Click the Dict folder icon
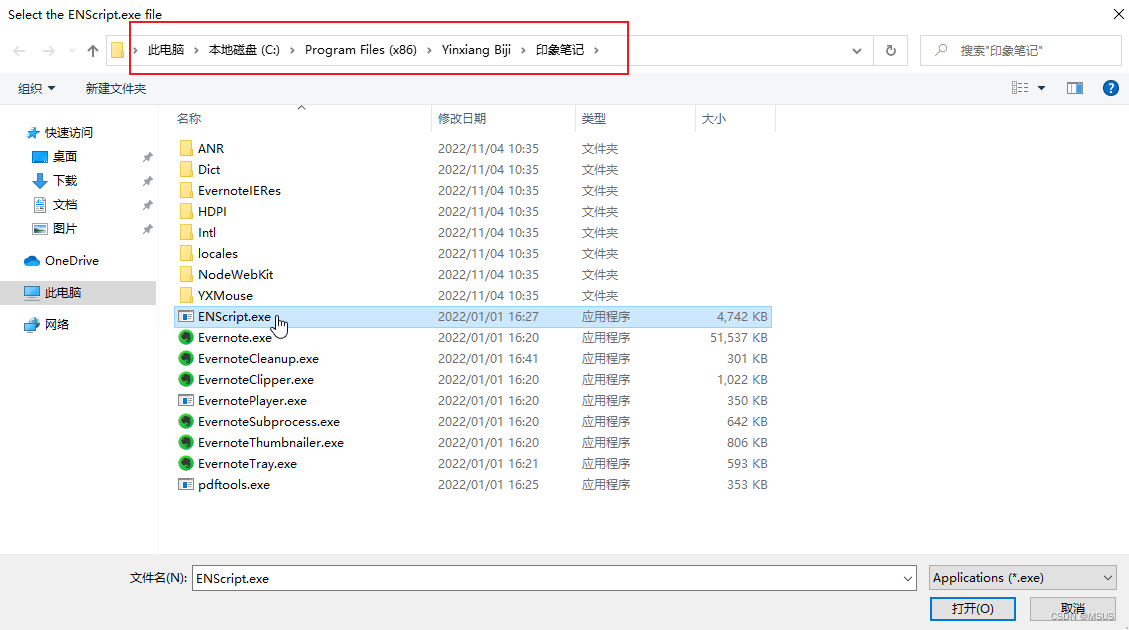Viewport: 1129px width, 630px height. click(186, 169)
